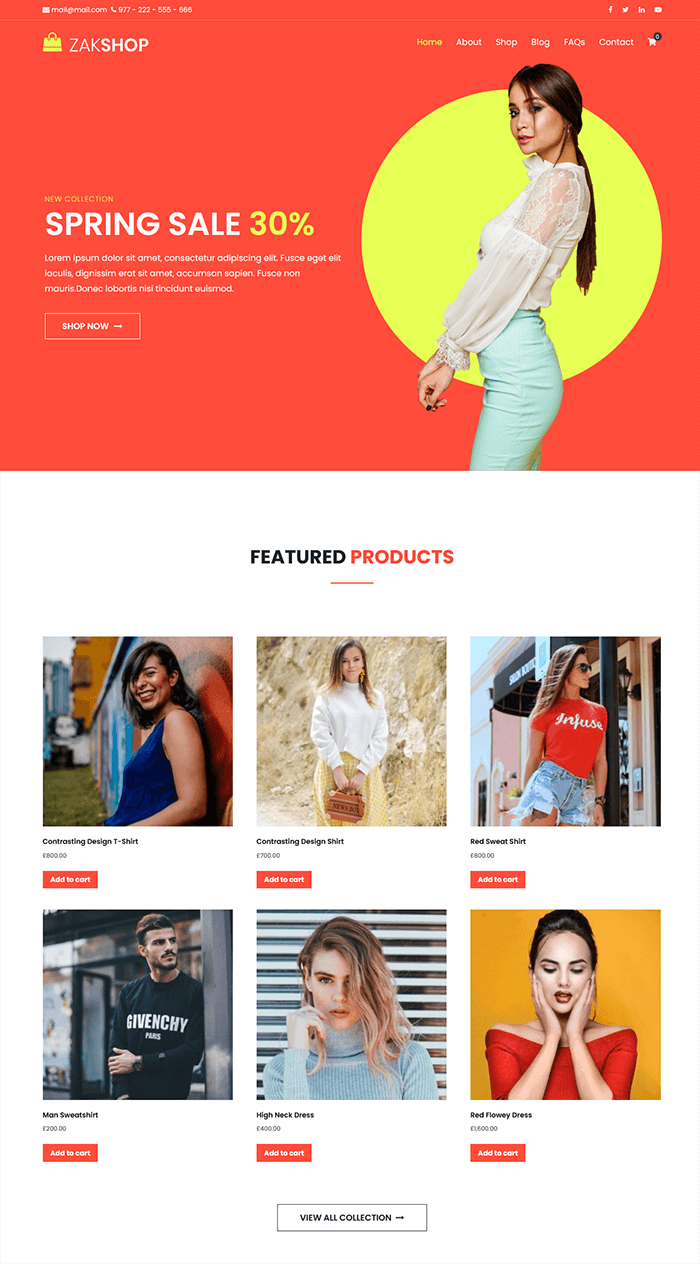700x1264 pixels.
Task: Click the ZakShop bag logo
Action: pyautogui.click(x=53, y=42)
